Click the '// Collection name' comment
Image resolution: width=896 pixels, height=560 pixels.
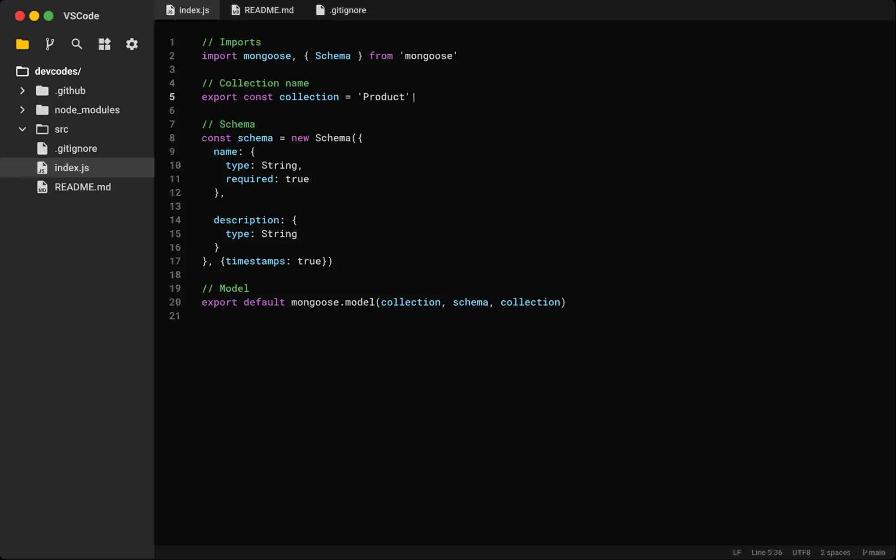(x=255, y=83)
